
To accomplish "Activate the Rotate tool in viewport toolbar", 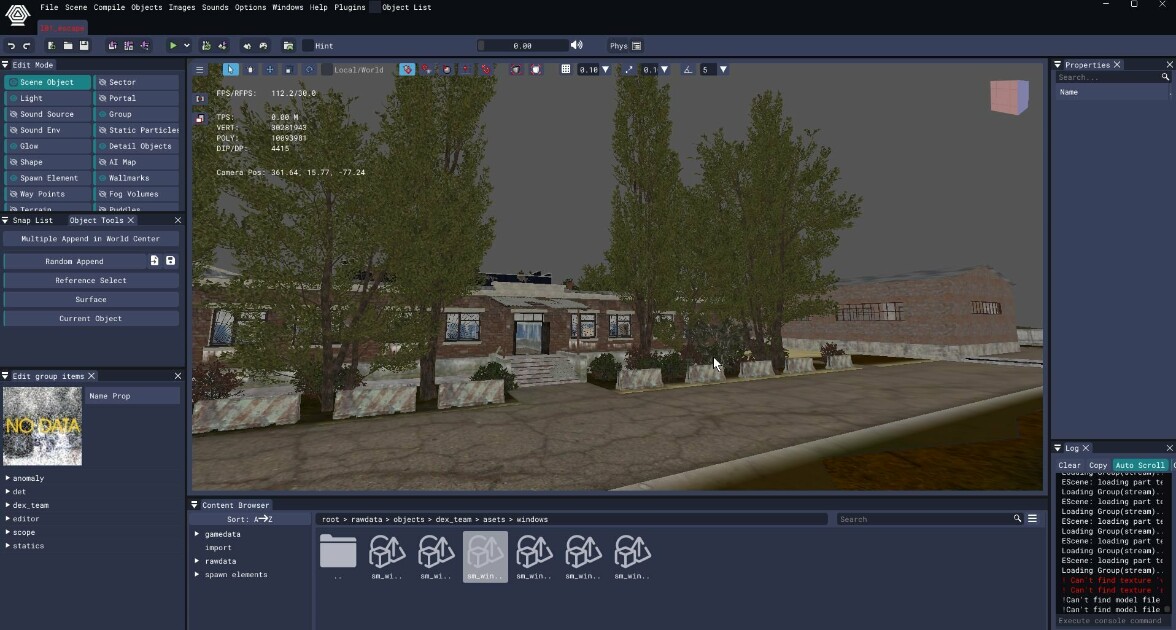I will 308,69.
